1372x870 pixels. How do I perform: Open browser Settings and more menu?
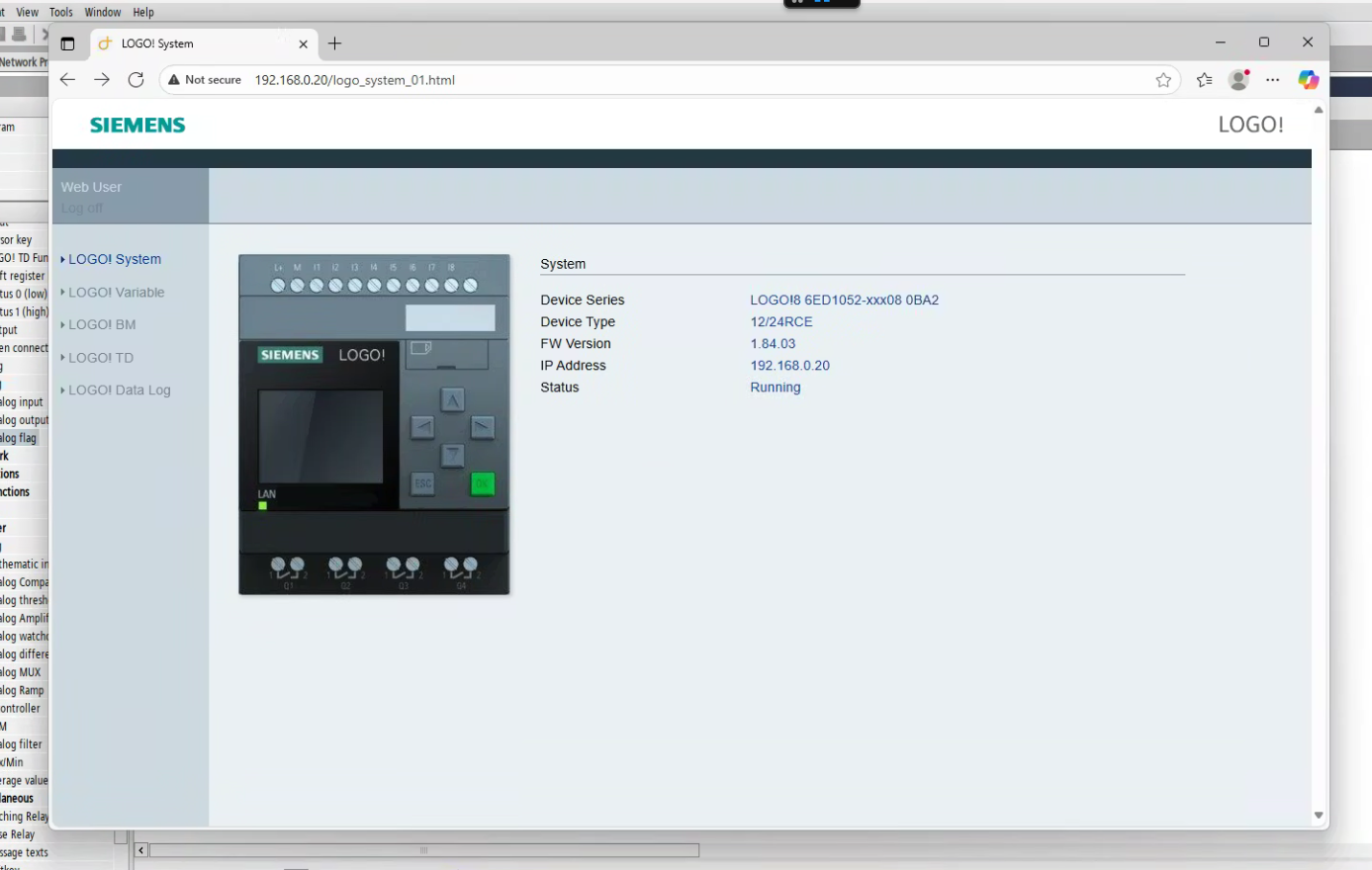1273,80
